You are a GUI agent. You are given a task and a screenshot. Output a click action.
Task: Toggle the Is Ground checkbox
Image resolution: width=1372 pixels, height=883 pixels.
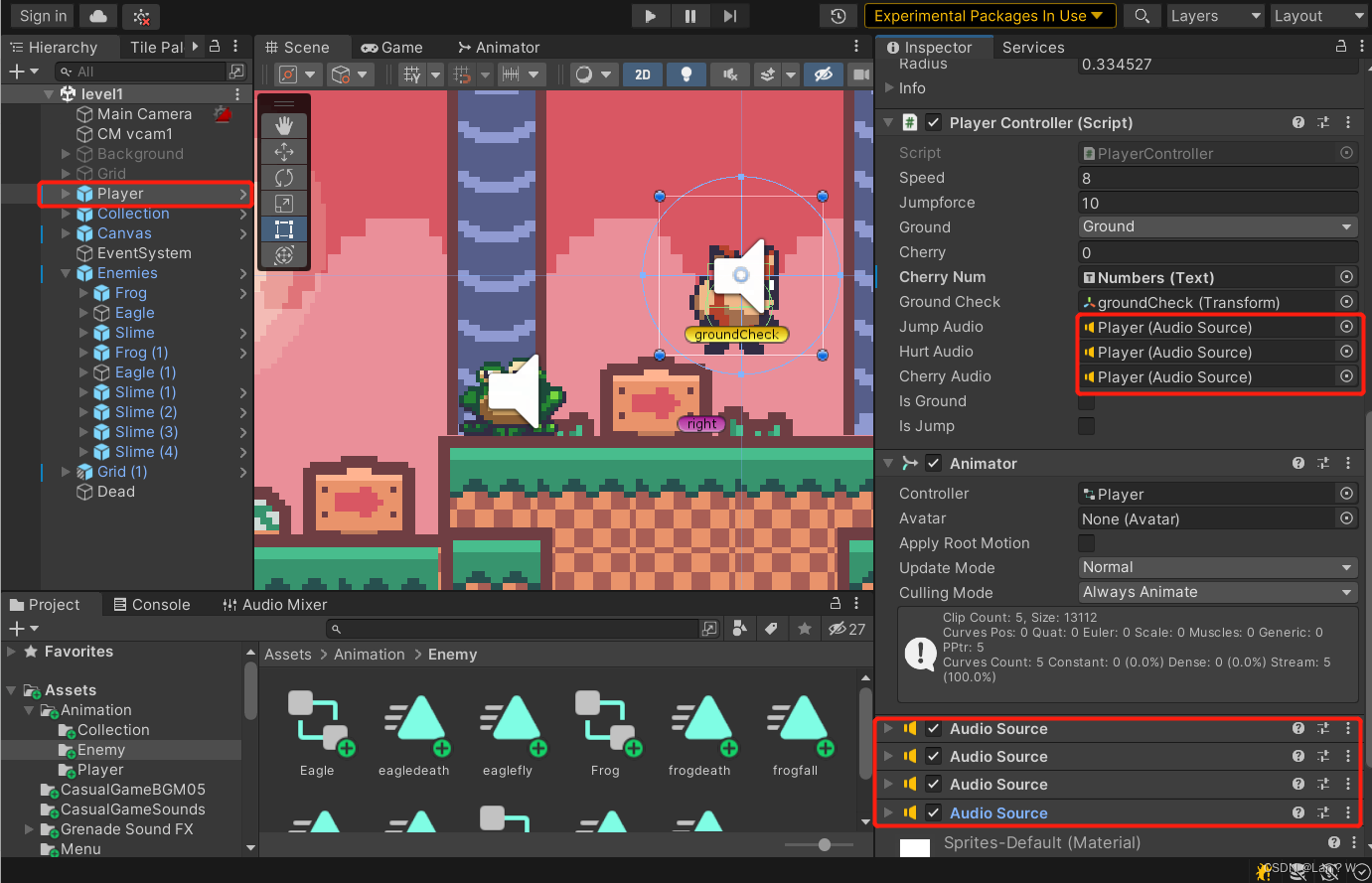tap(1087, 401)
